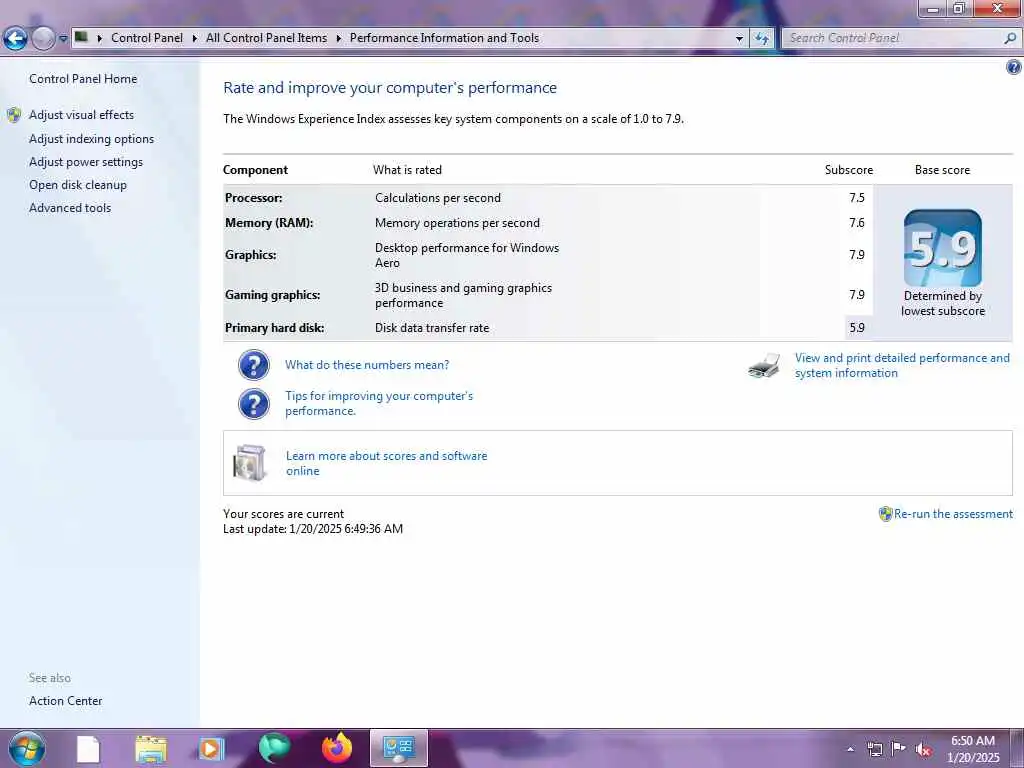Click help icon beside Tips for improving performance
1024x768 pixels.
pyautogui.click(x=253, y=404)
